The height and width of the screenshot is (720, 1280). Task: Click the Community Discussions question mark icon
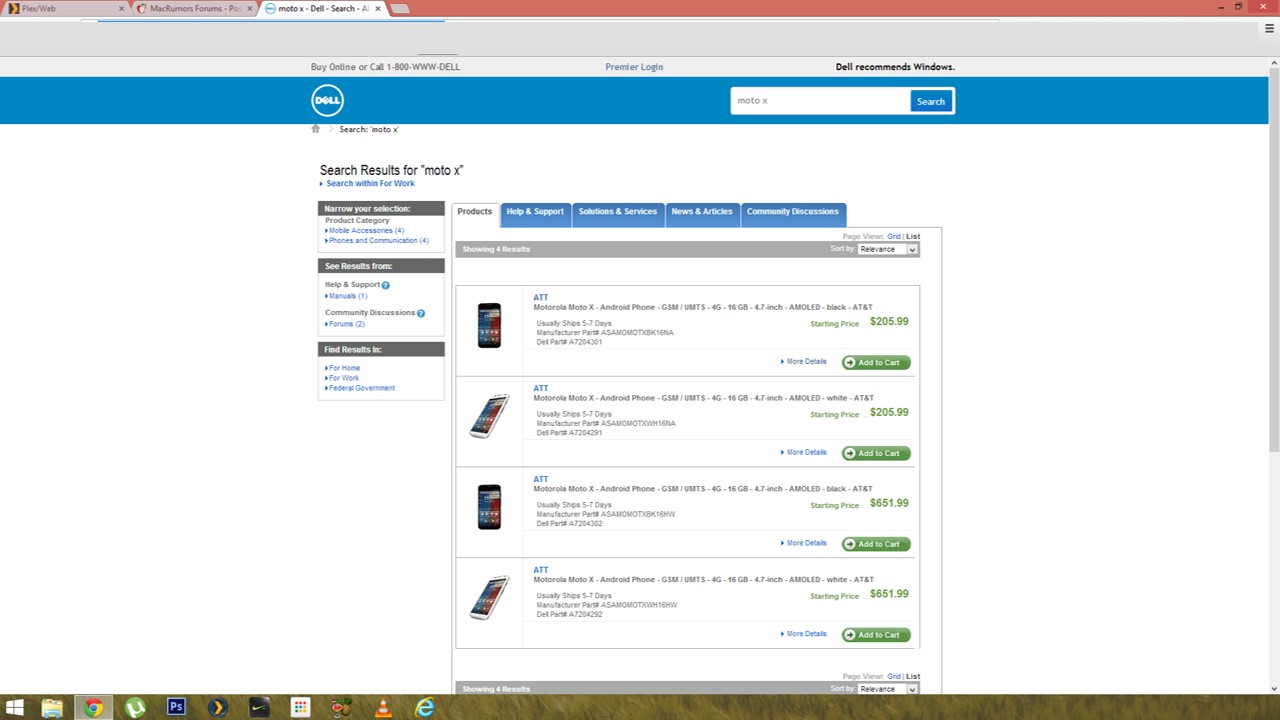click(x=421, y=313)
